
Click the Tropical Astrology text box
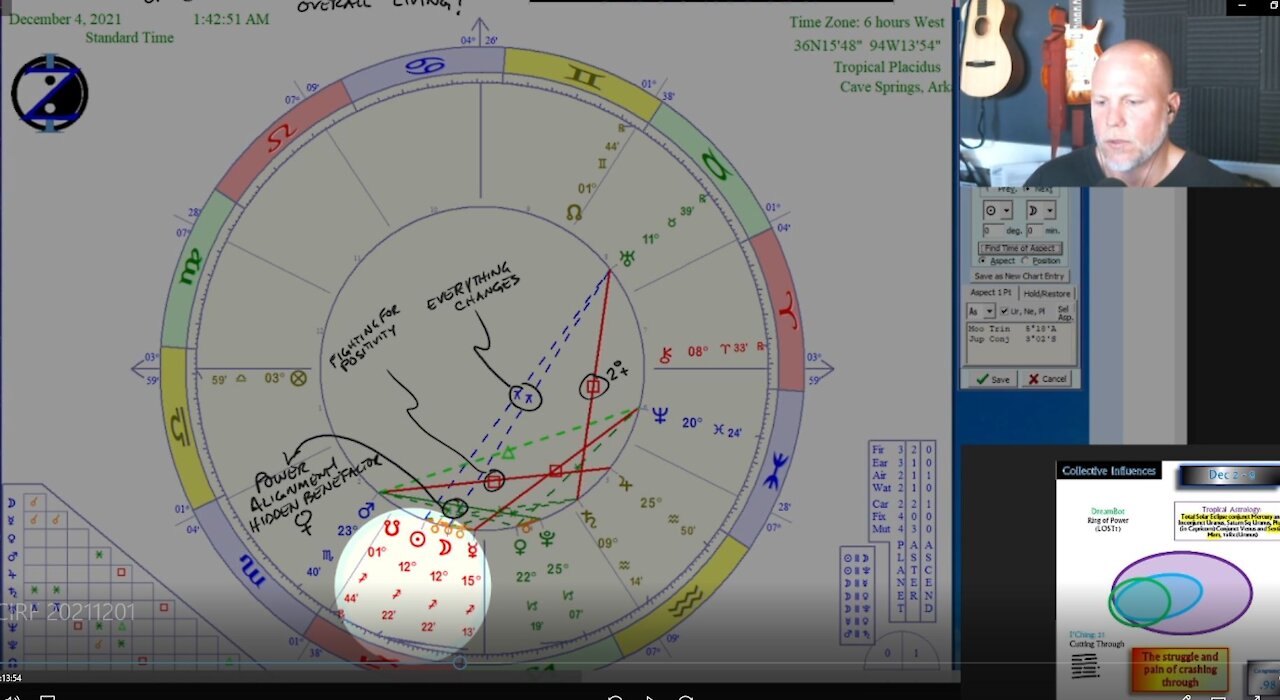tap(1227, 520)
